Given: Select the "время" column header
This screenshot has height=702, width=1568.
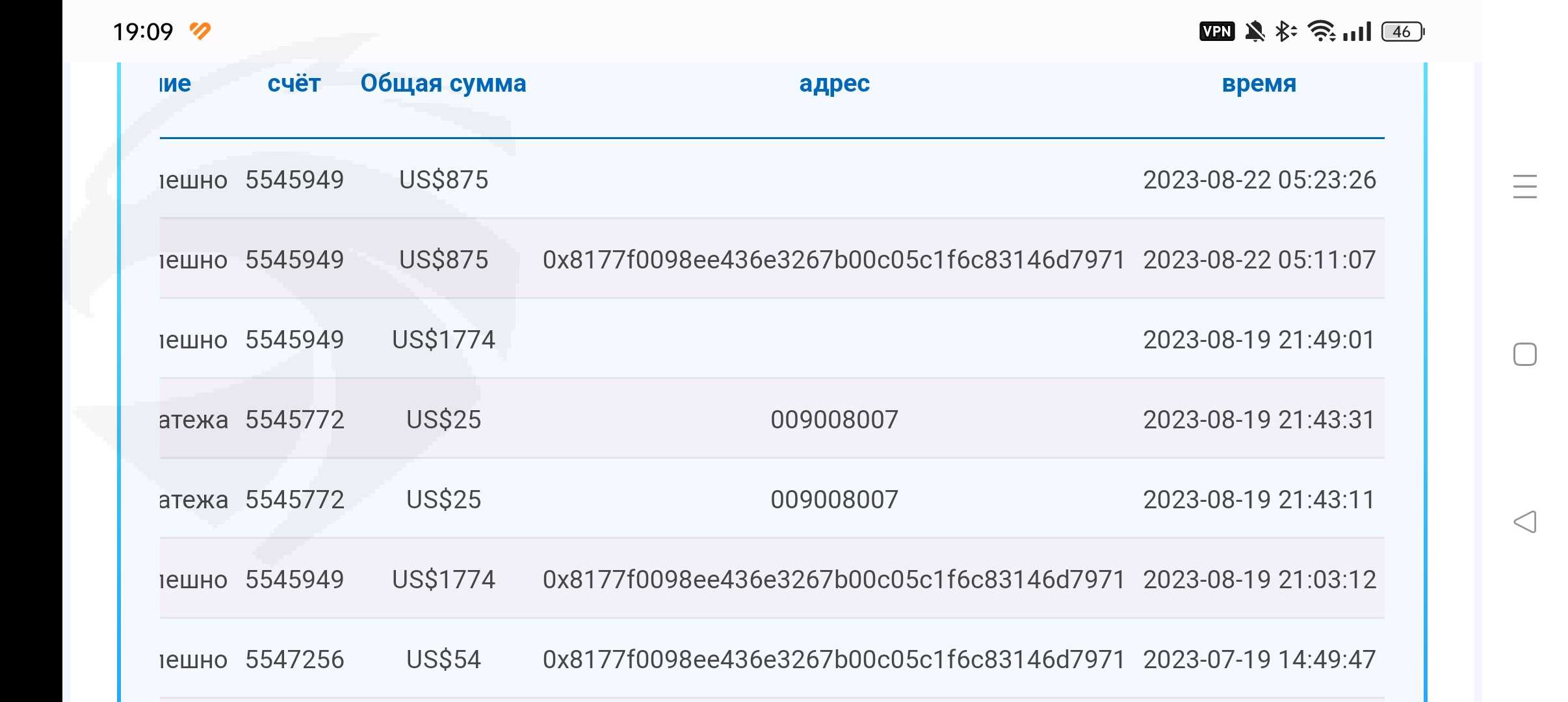Looking at the screenshot, I should tap(1259, 83).
